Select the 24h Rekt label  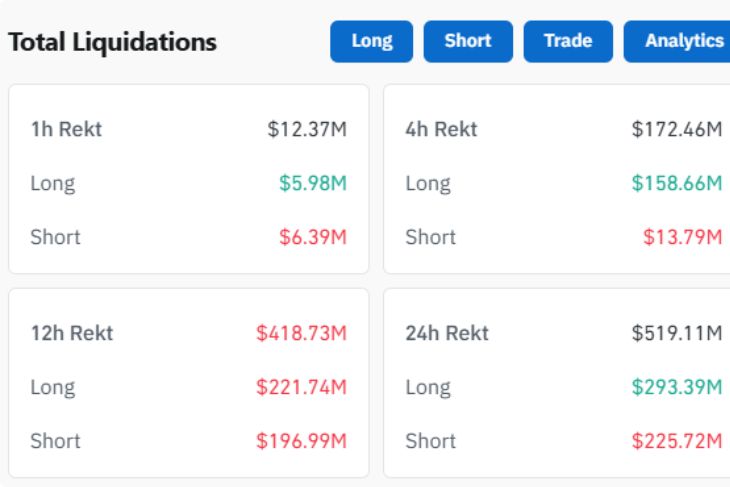446,333
